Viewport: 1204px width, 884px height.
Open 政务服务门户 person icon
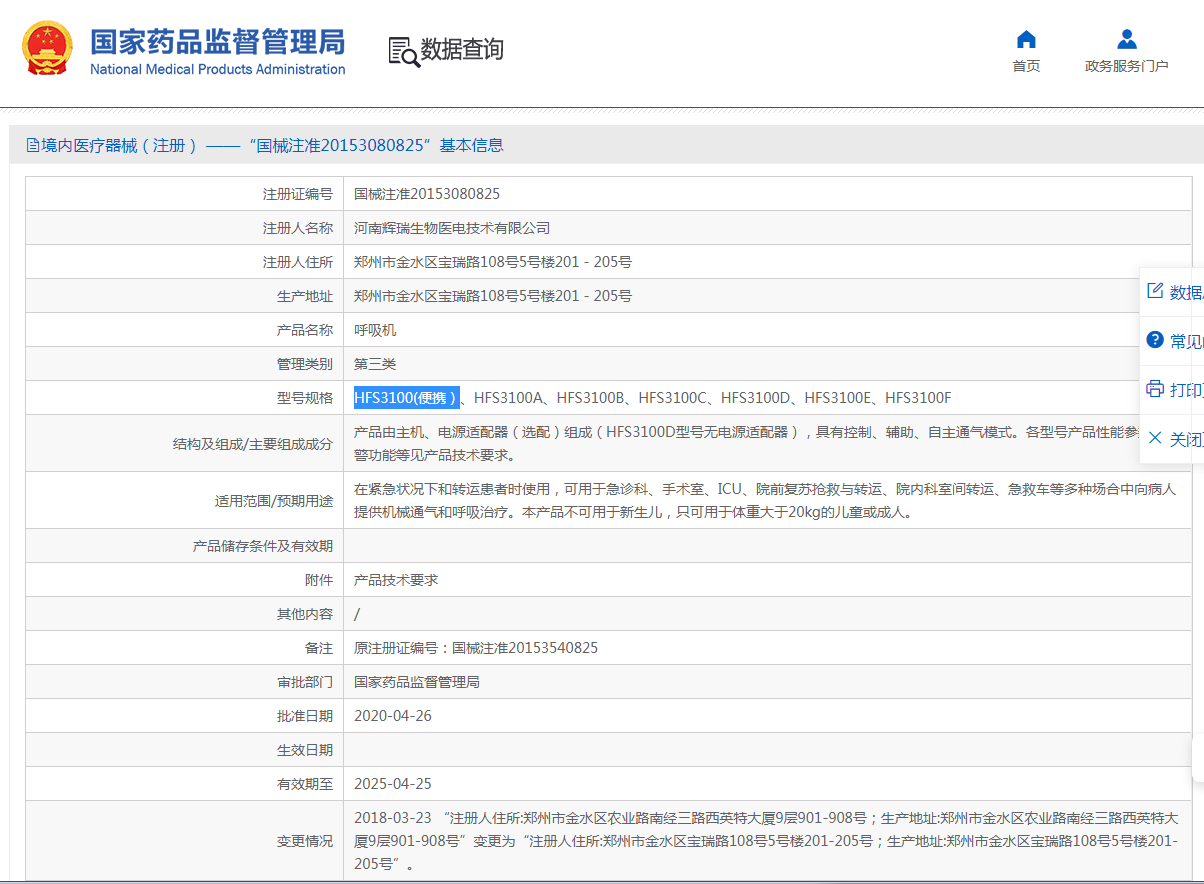pyautogui.click(x=1127, y=40)
